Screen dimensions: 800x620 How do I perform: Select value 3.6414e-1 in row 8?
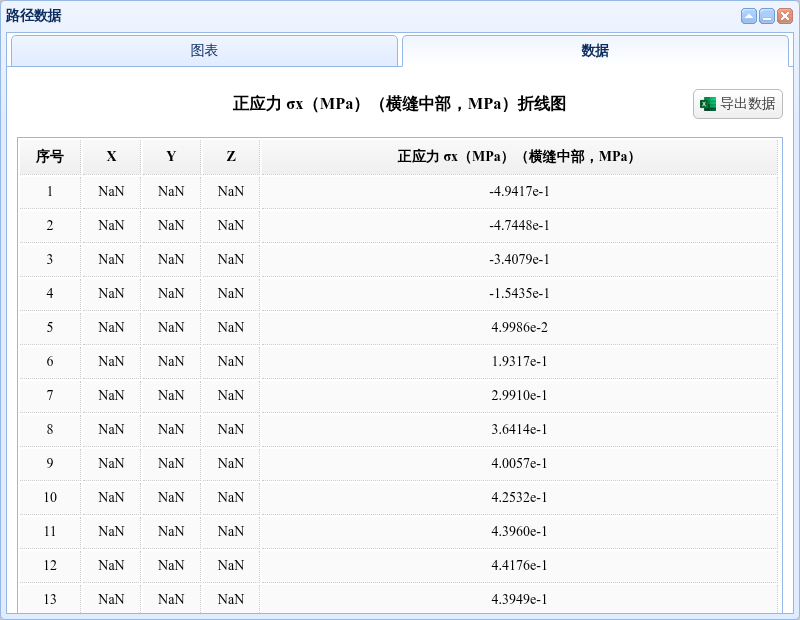tap(519, 429)
